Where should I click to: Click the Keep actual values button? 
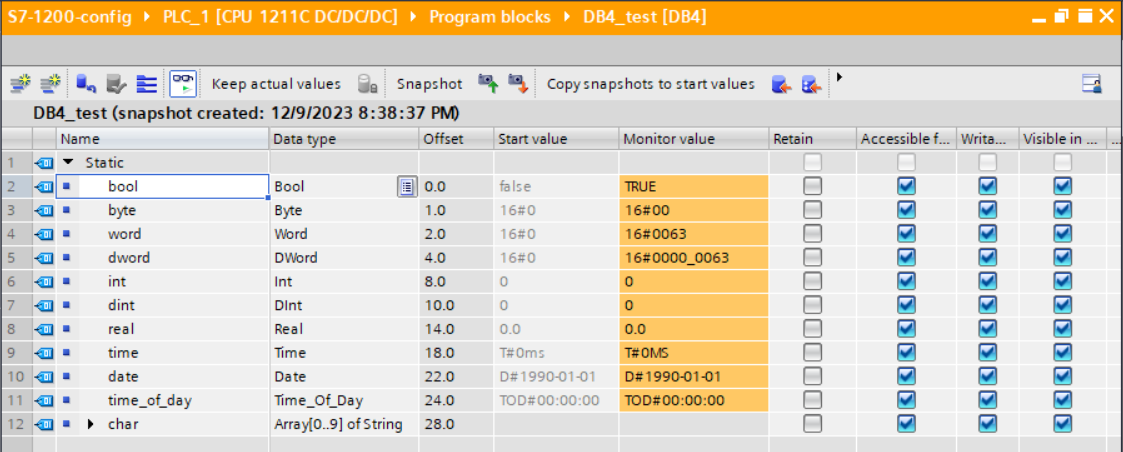276,84
